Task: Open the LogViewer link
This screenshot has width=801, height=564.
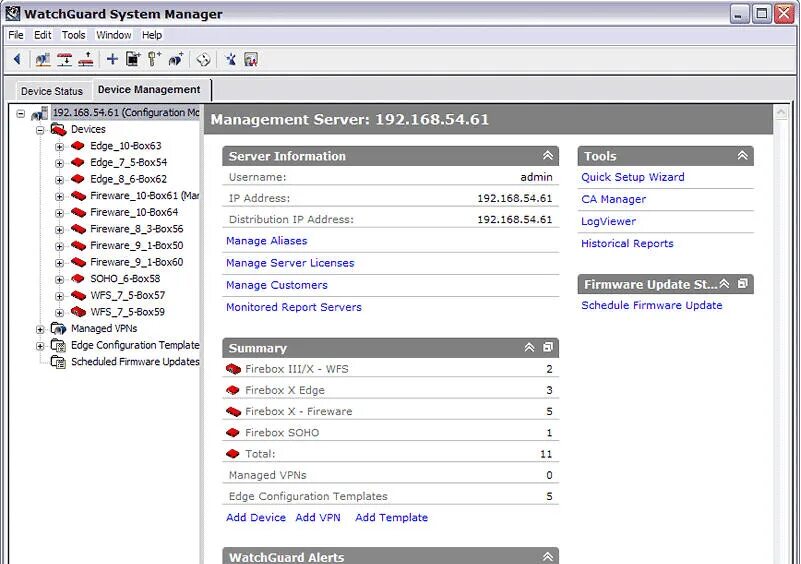Action: (608, 221)
